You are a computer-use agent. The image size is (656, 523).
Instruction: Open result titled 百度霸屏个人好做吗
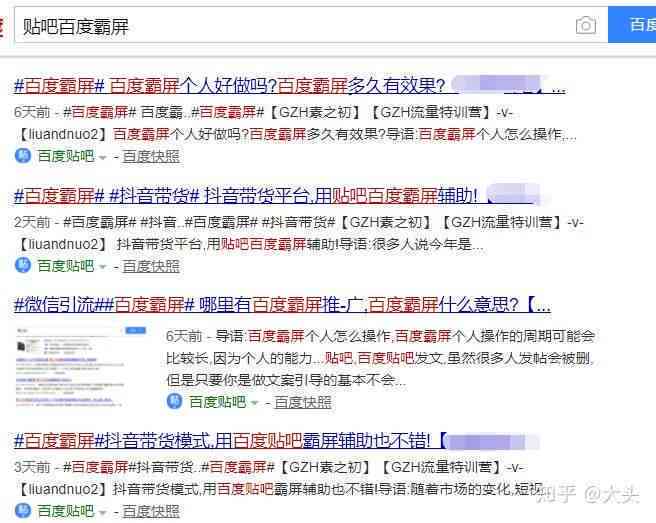pyautogui.click(x=290, y=86)
